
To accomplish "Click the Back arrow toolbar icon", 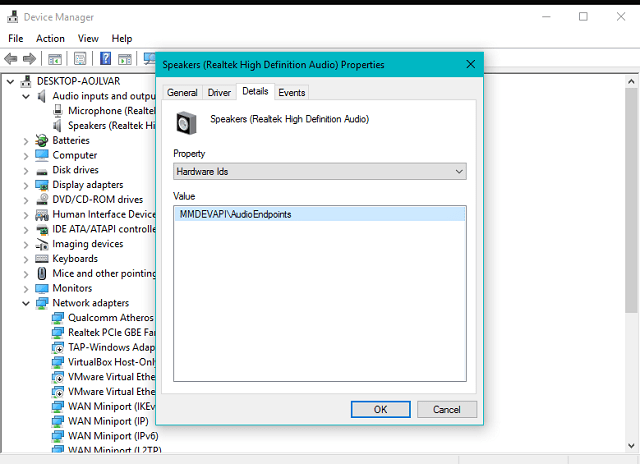I will [11, 59].
